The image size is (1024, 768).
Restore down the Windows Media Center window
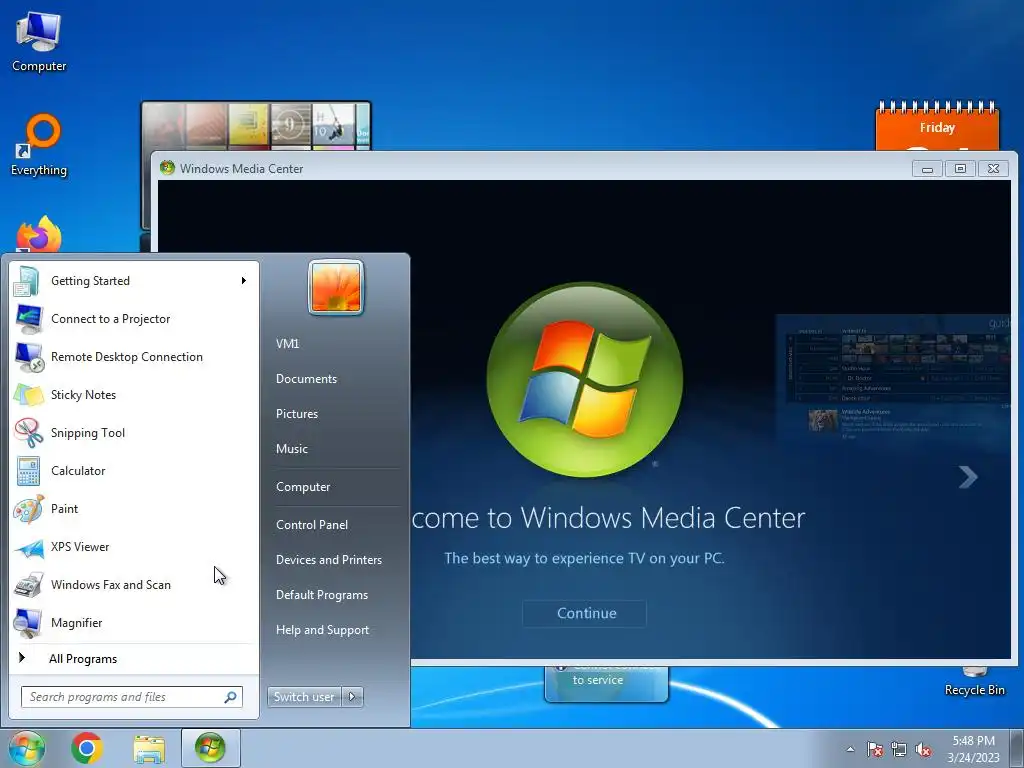960,168
